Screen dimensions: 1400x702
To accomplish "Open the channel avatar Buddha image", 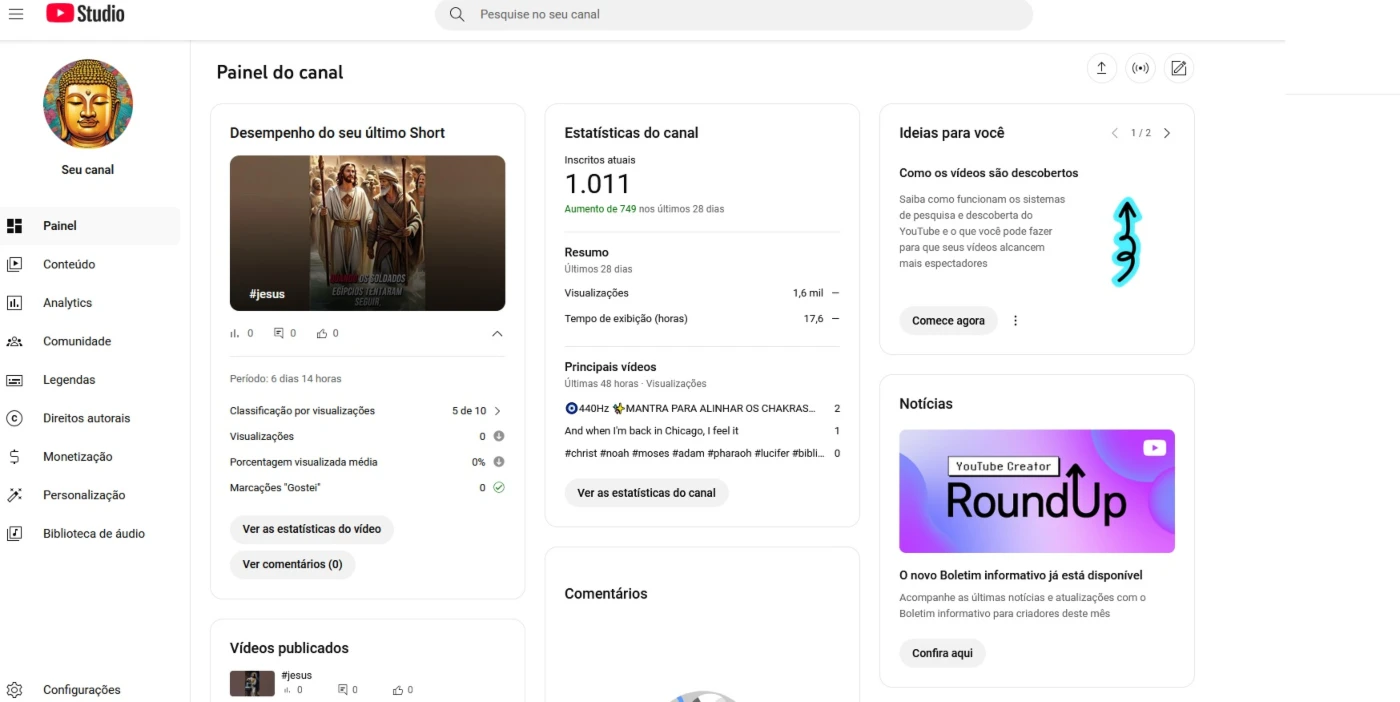I will [88, 104].
